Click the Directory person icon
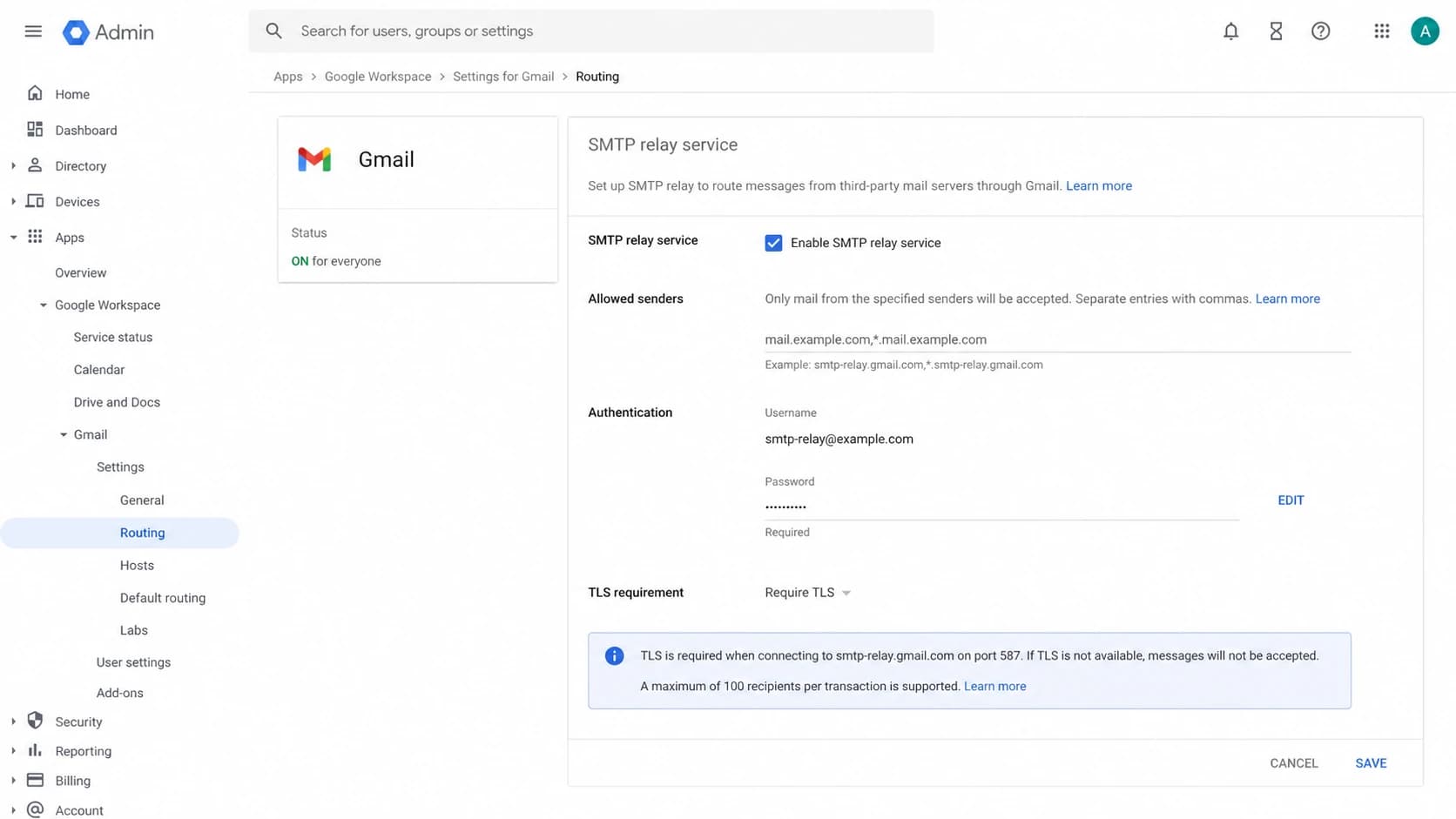Image resolution: width=1456 pixels, height=819 pixels. [35, 165]
